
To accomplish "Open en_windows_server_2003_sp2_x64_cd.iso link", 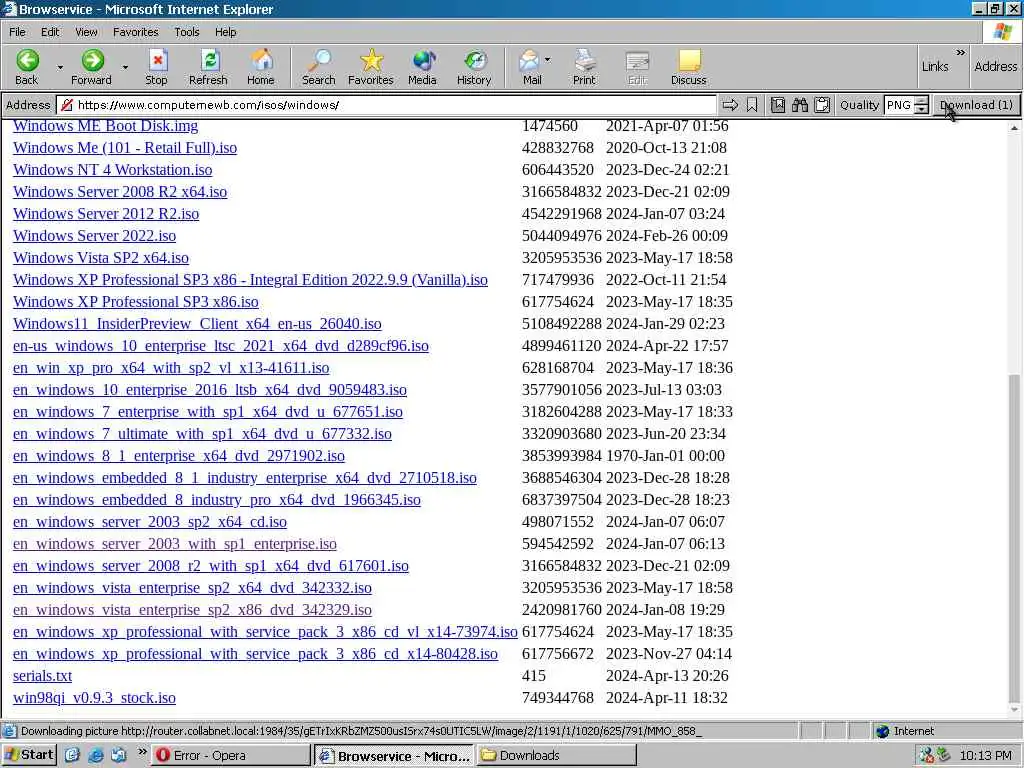I will point(150,522).
